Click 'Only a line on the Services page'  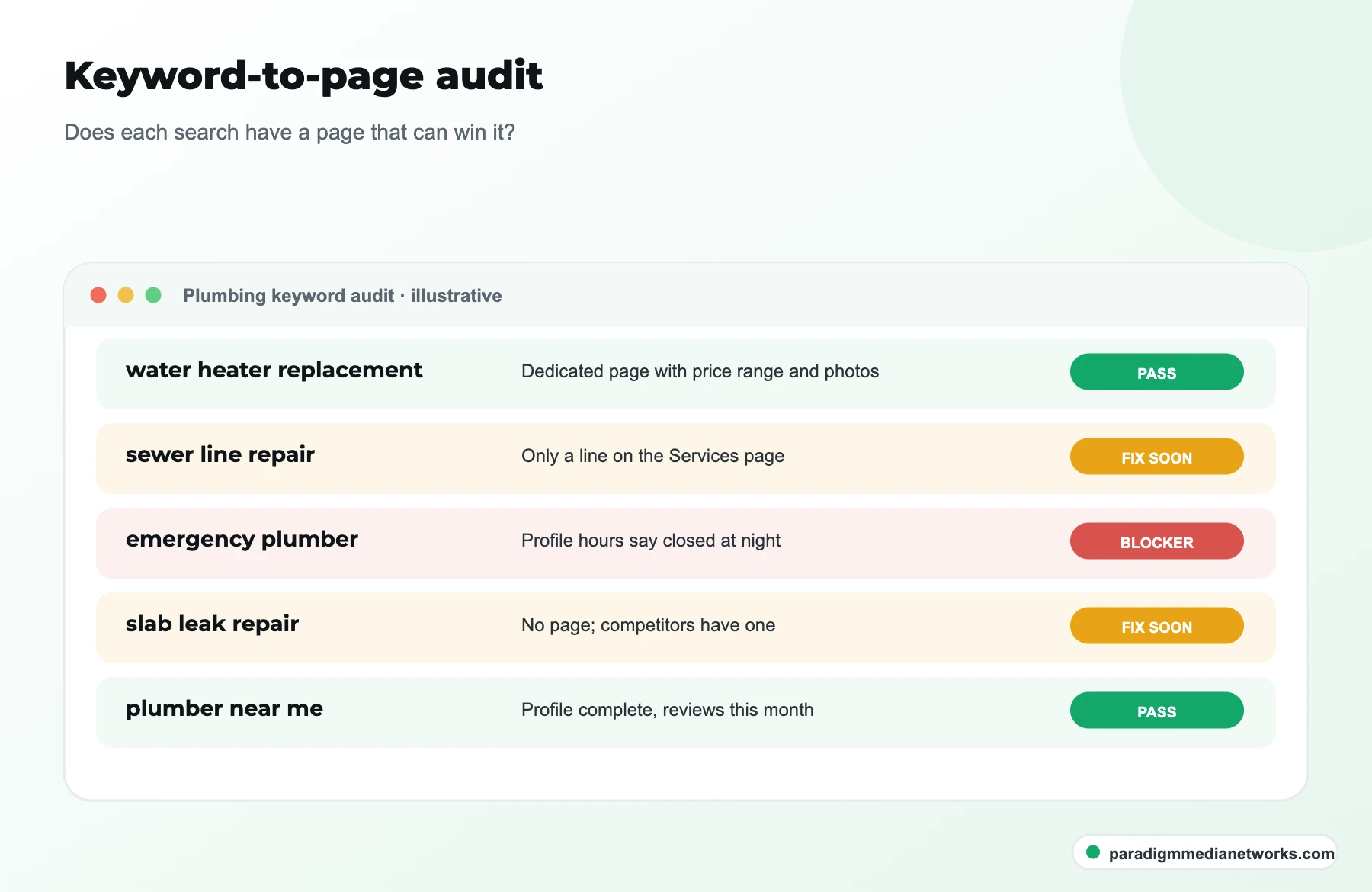(652, 456)
